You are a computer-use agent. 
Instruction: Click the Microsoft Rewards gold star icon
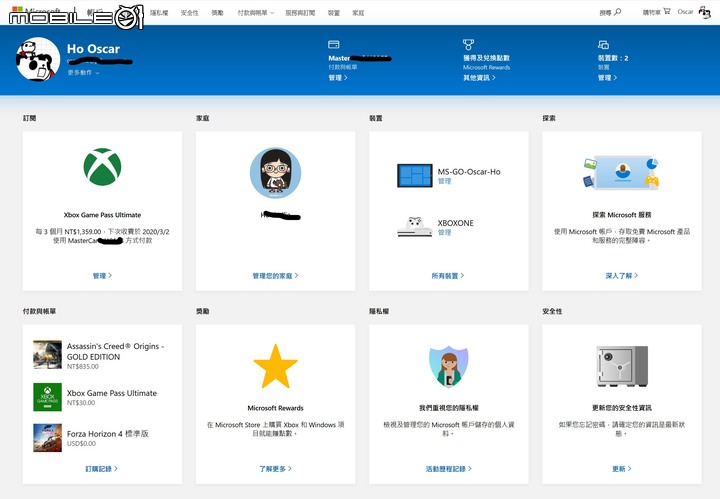click(x=276, y=367)
